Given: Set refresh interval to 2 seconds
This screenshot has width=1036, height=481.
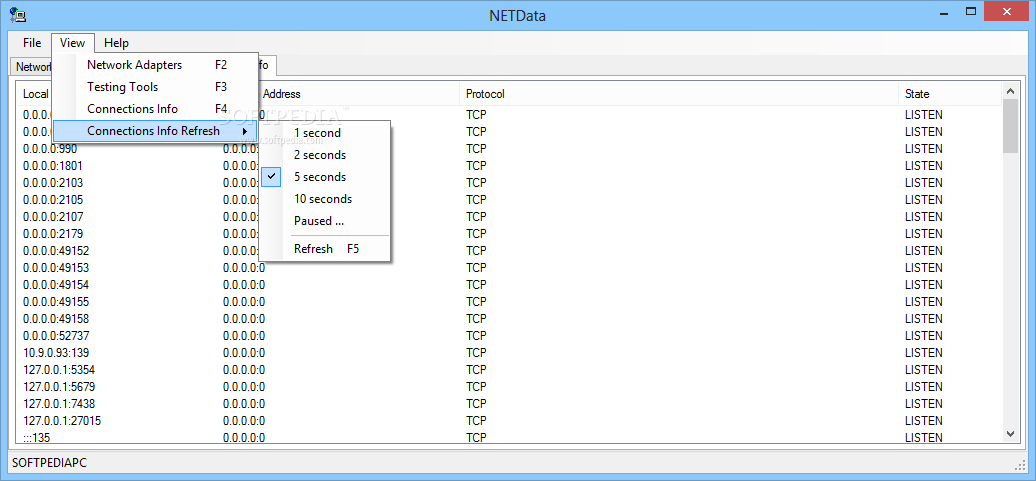Looking at the screenshot, I should [325, 155].
